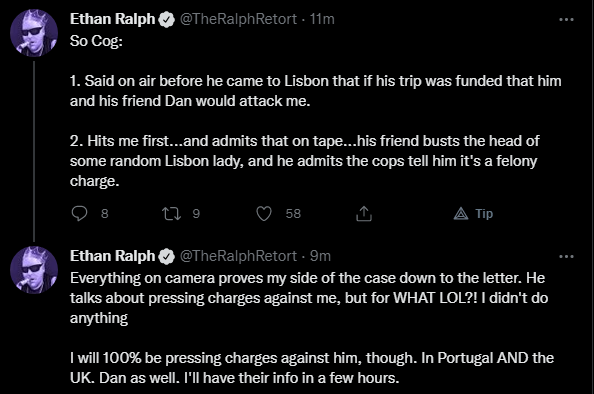This screenshot has height=394, width=594.
Task: Send a Tip to Ethan Ralph
Action: click(x=473, y=214)
